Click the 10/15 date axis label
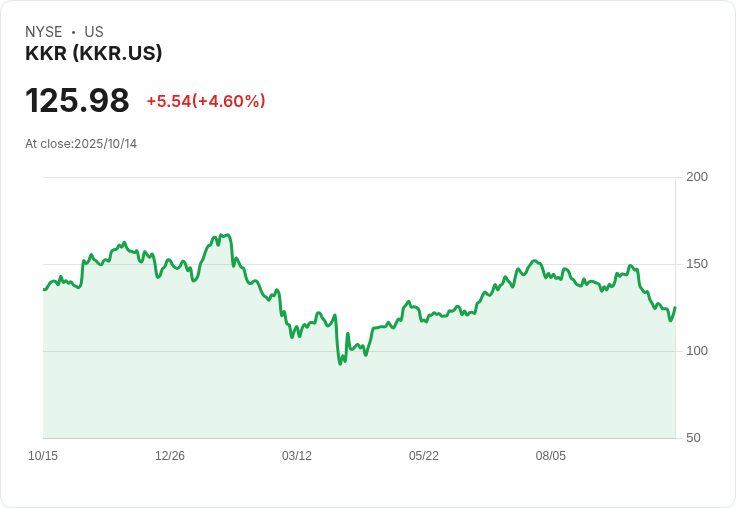Image resolution: width=736 pixels, height=508 pixels. (x=43, y=456)
